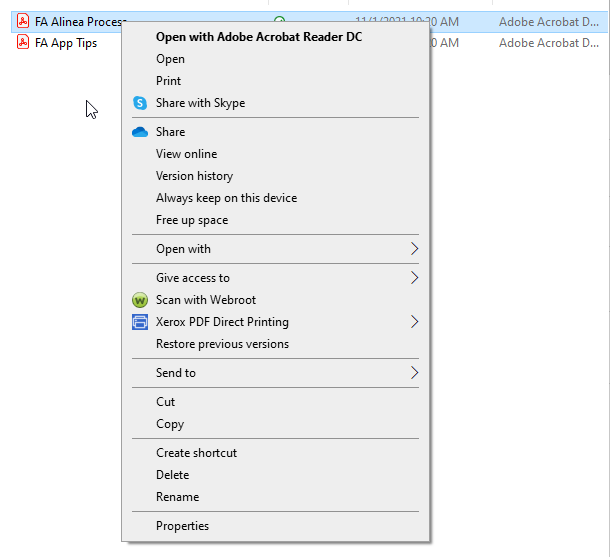The height and width of the screenshot is (557, 610).
Task: Click the green Webroot icon
Action: pyautogui.click(x=140, y=300)
